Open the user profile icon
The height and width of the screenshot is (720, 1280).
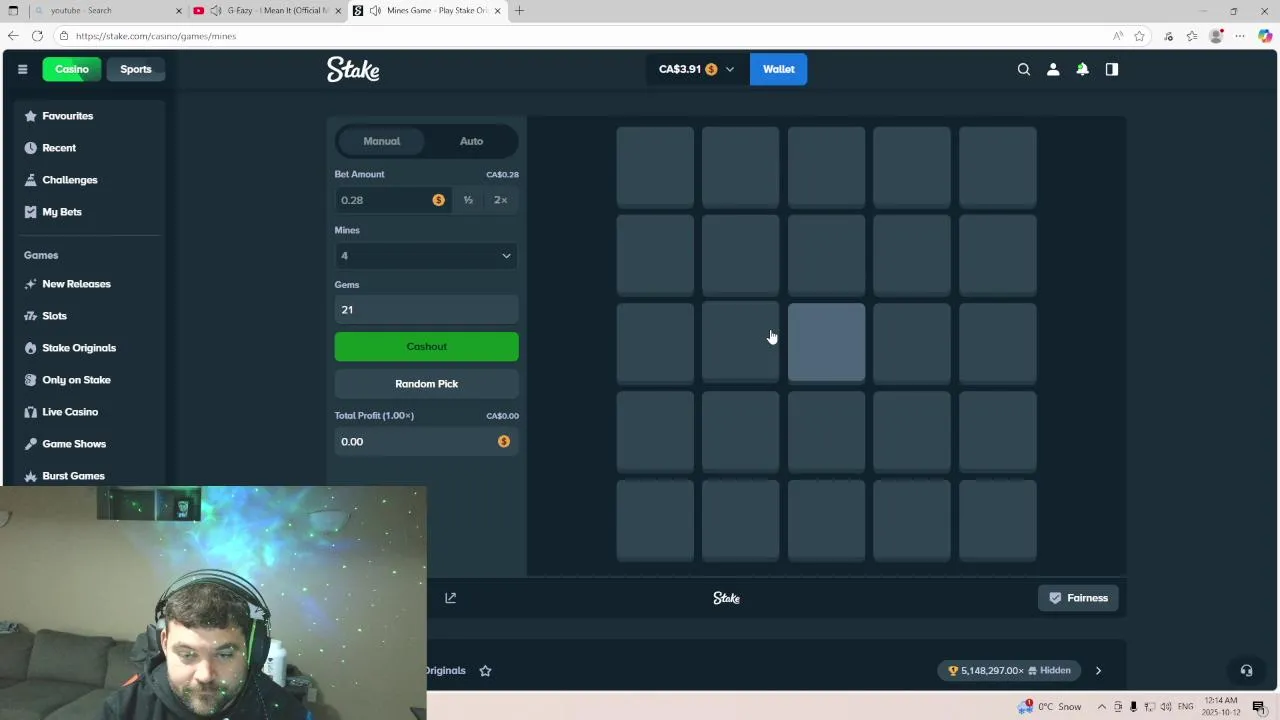(1053, 69)
